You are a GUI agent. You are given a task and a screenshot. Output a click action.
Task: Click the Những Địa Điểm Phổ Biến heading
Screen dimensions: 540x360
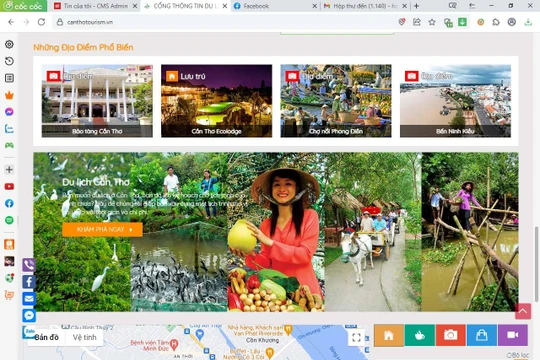[x=83, y=47]
